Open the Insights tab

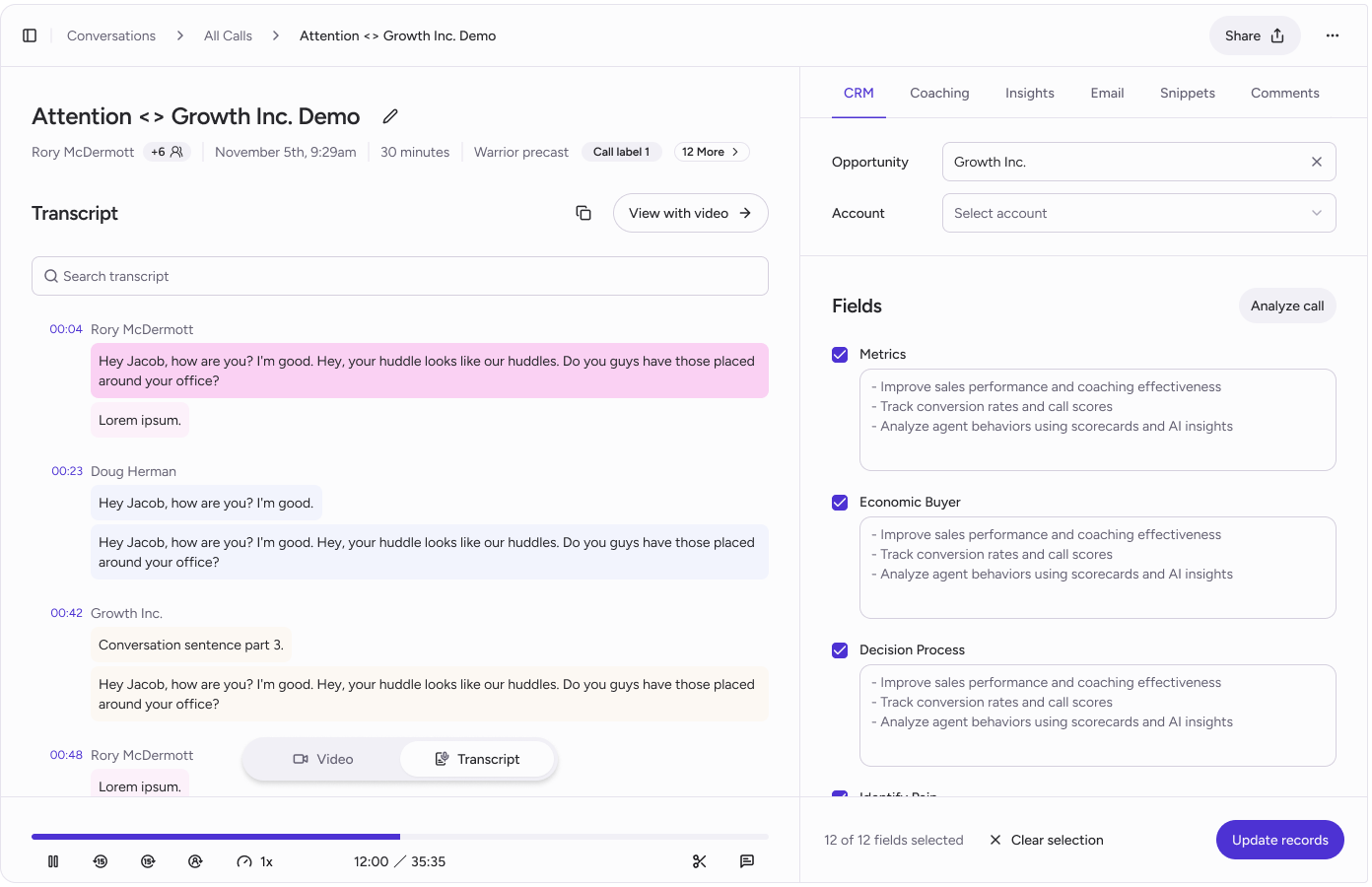(1029, 93)
